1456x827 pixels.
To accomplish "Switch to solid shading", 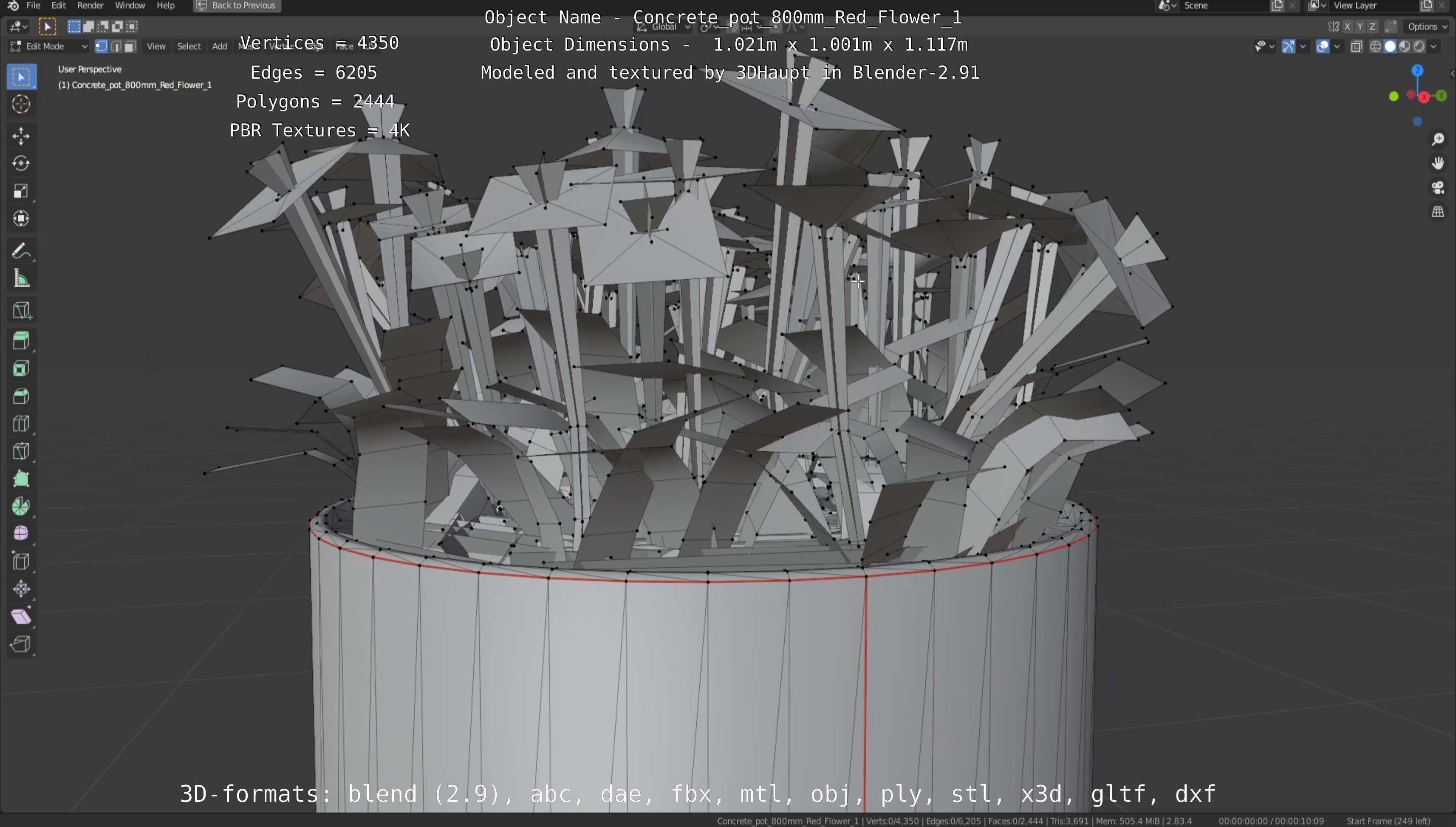I will pos(1390,47).
